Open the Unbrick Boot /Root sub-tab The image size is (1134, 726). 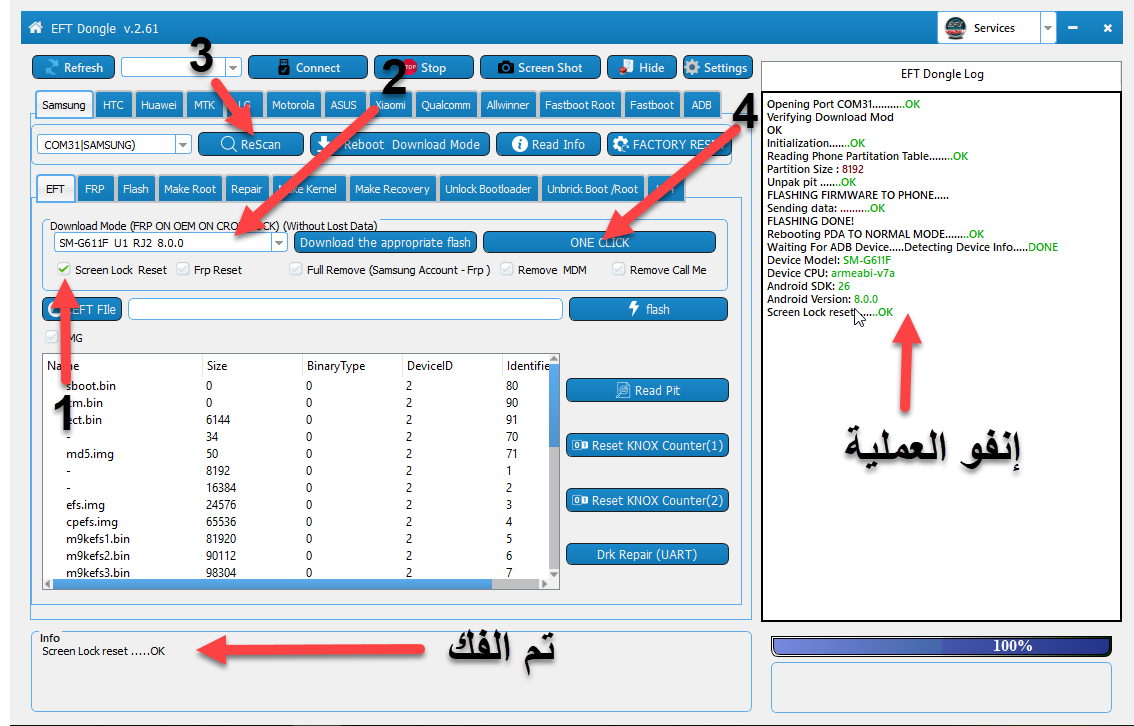click(x=592, y=189)
